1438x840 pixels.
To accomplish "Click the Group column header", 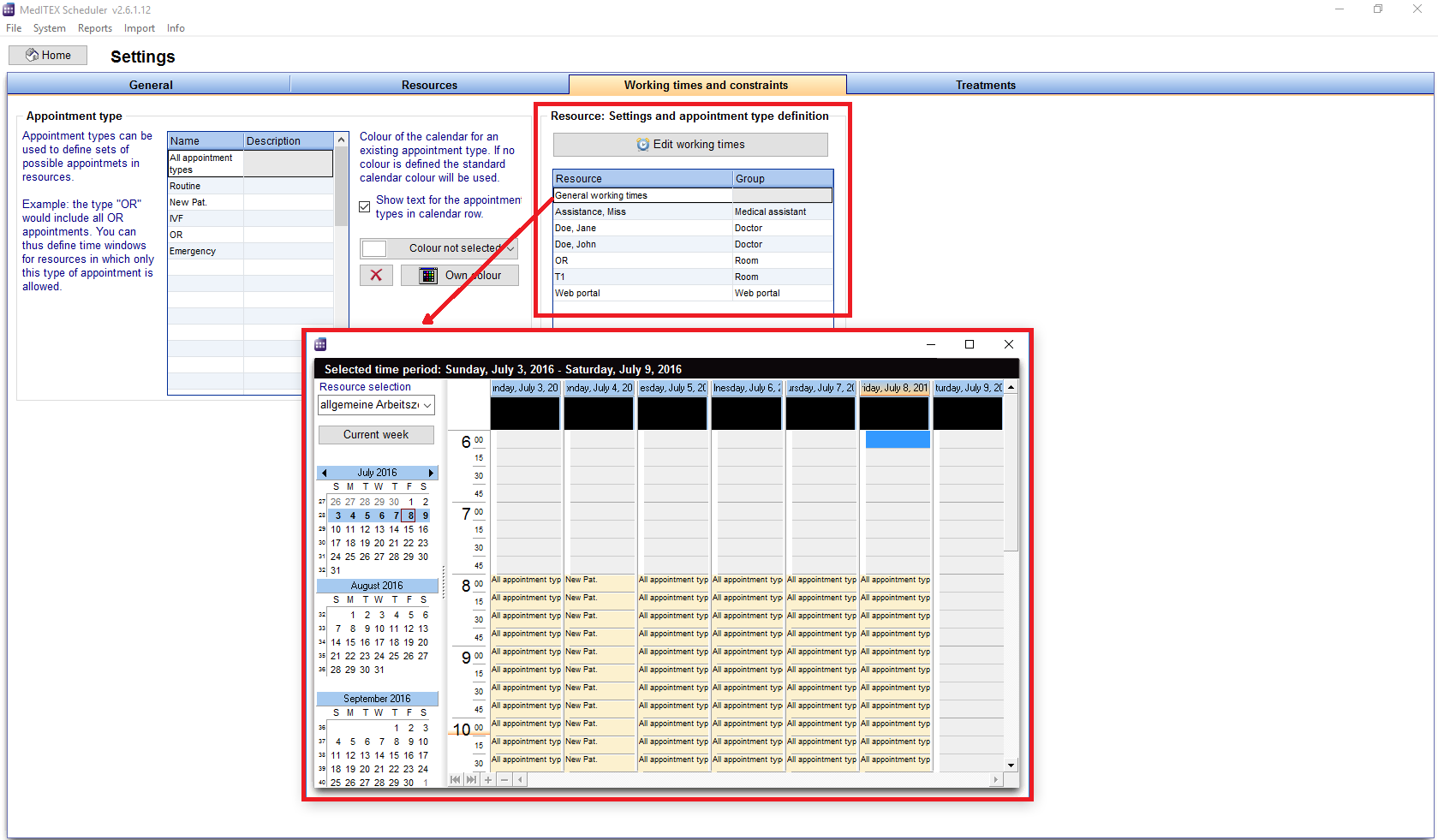I will pyautogui.click(x=783, y=178).
